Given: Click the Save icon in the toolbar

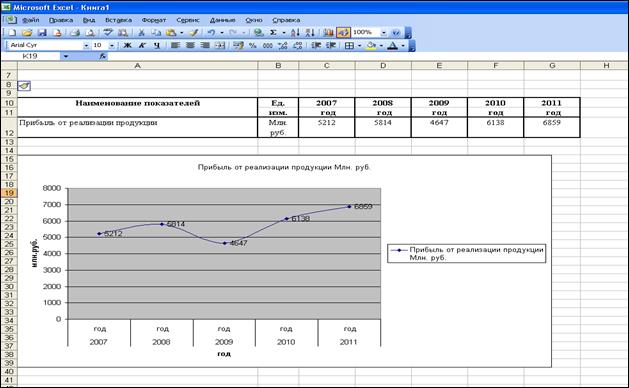Looking at the screenshot, I should [x=42, y=33].
